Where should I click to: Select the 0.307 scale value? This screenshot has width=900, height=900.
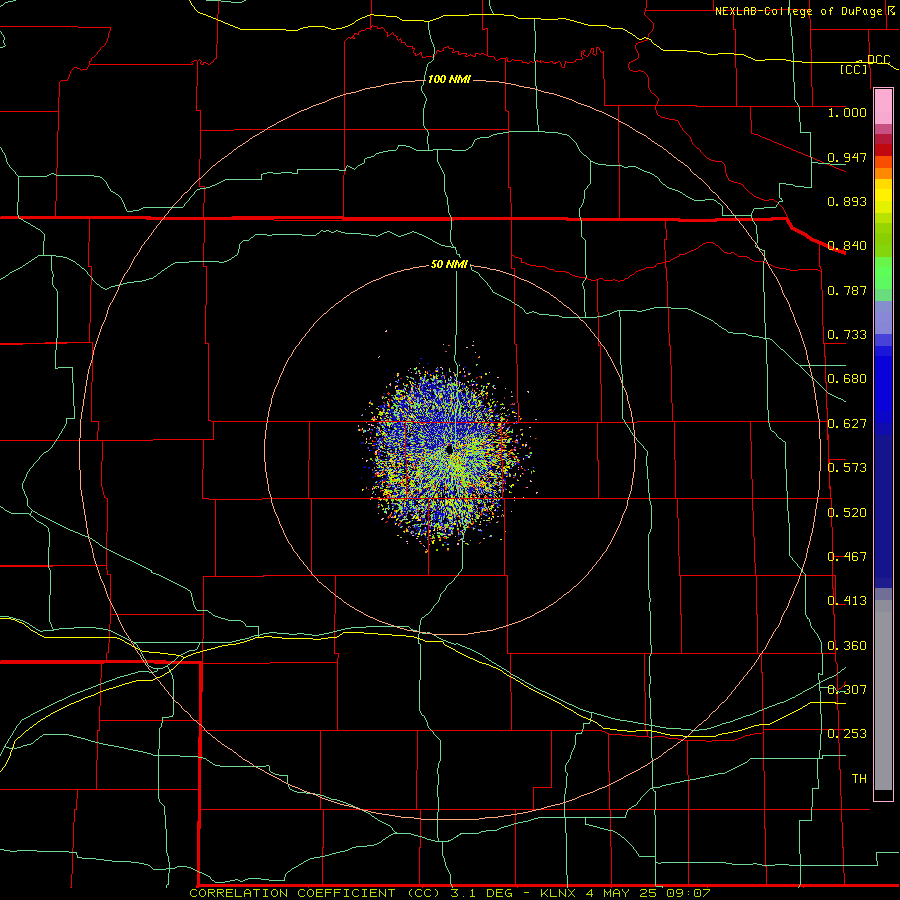point(847,689)
